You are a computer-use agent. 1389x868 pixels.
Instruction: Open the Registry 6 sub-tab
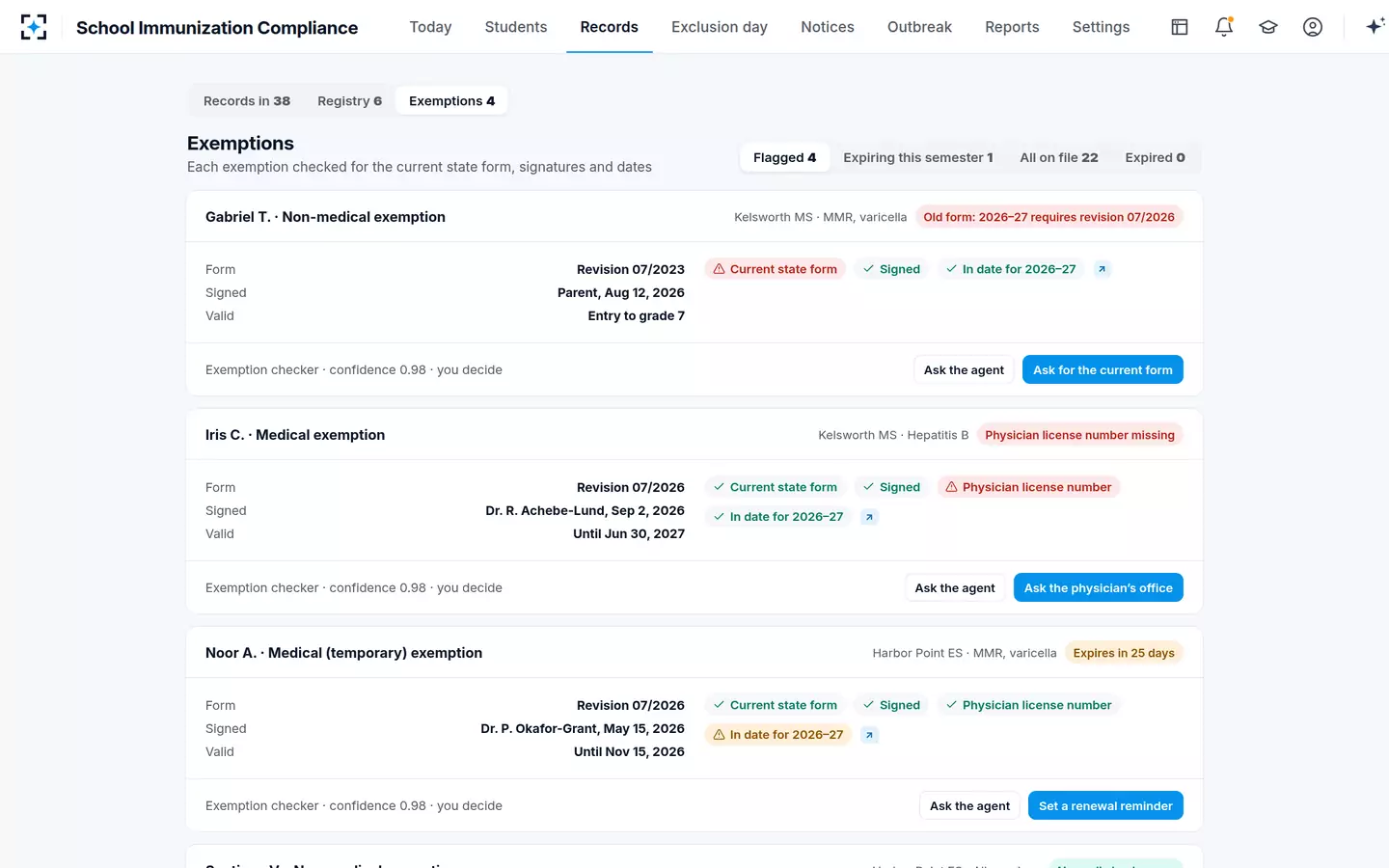point(349,101)
